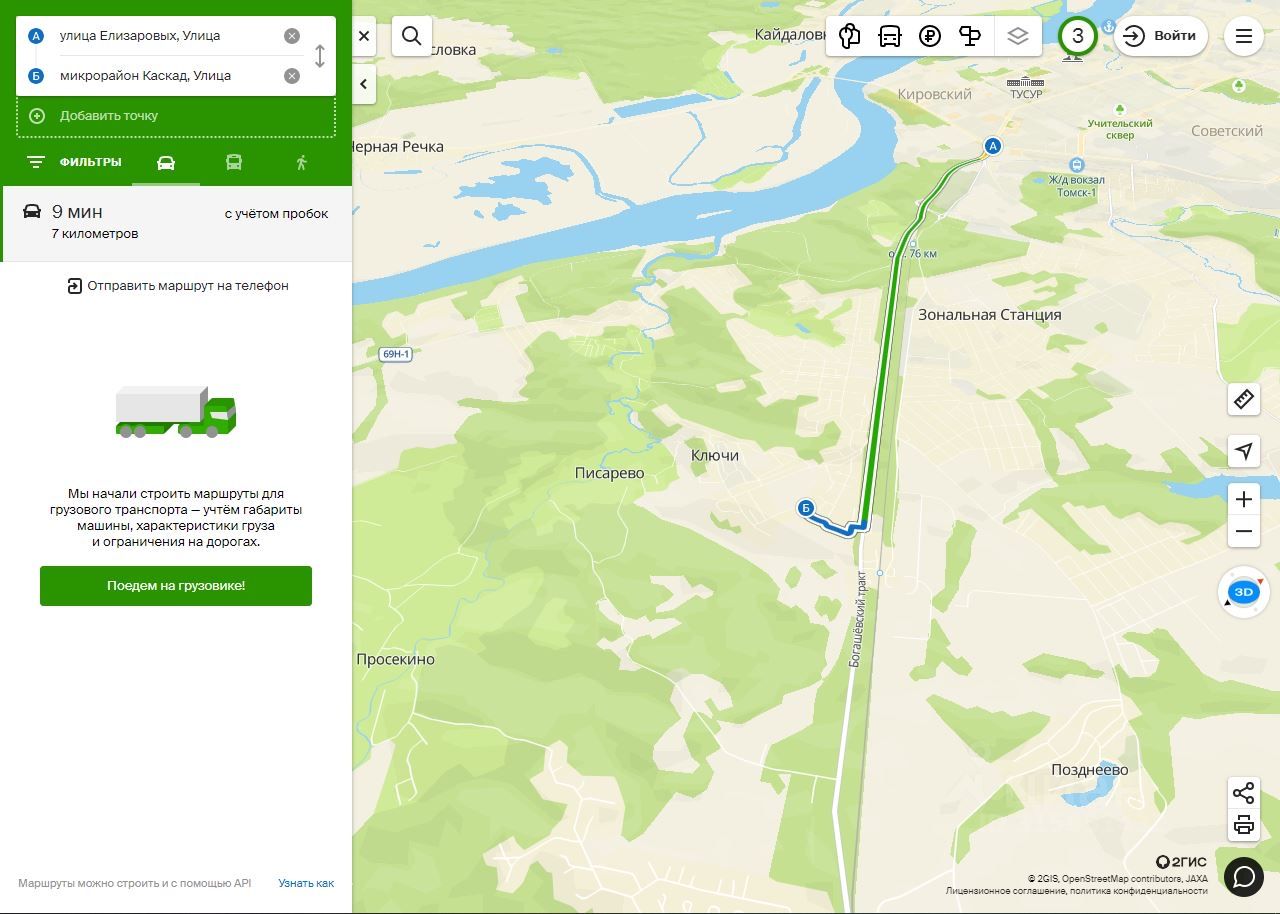Open the Узнать как API link

[306, 883]
